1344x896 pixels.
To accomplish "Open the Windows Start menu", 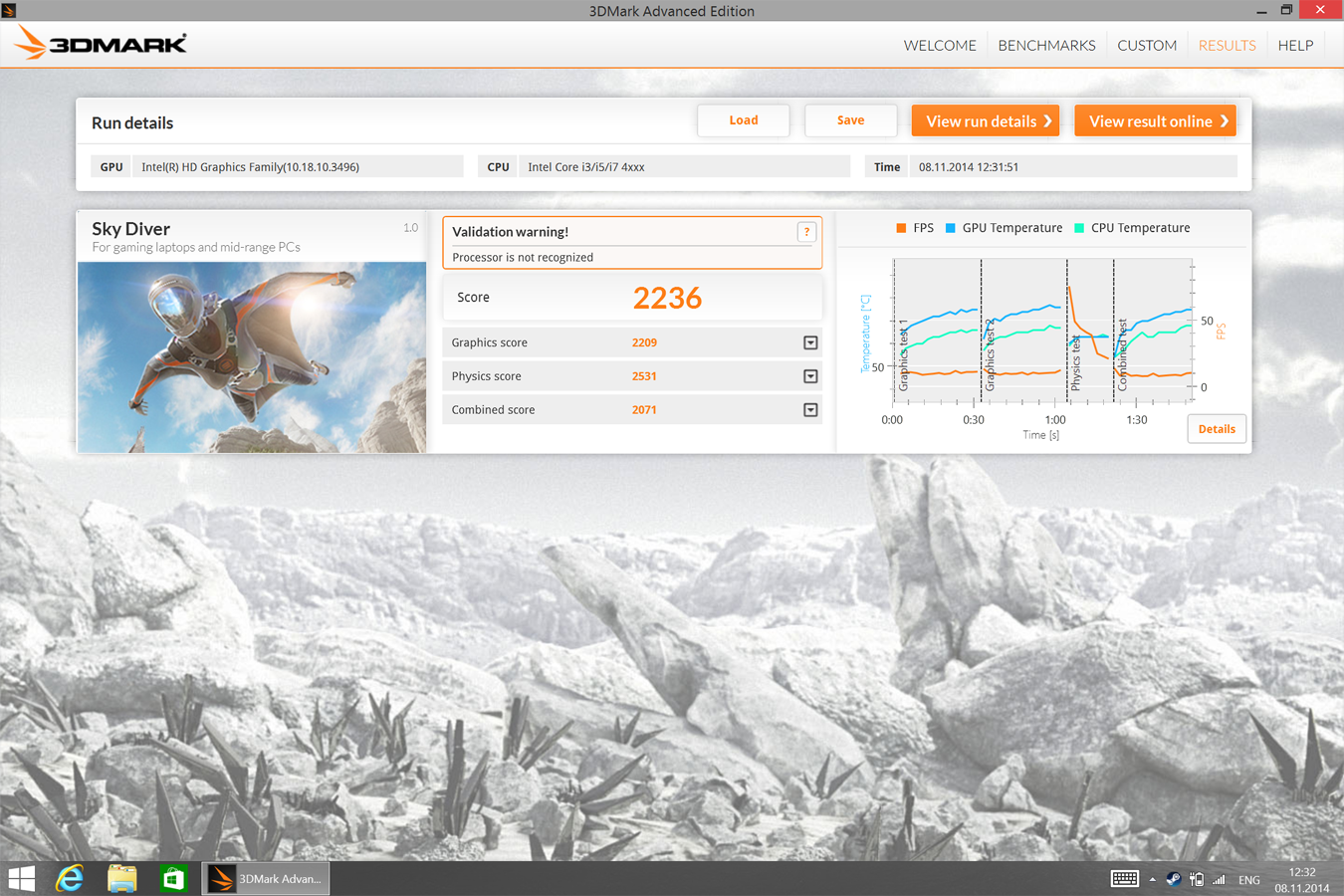I will coord(21,878).
